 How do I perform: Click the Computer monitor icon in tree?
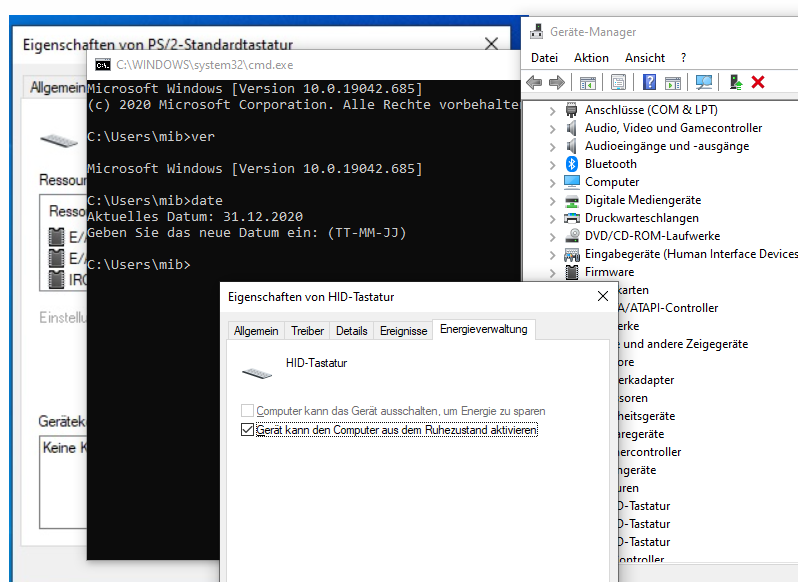[572, 182]
